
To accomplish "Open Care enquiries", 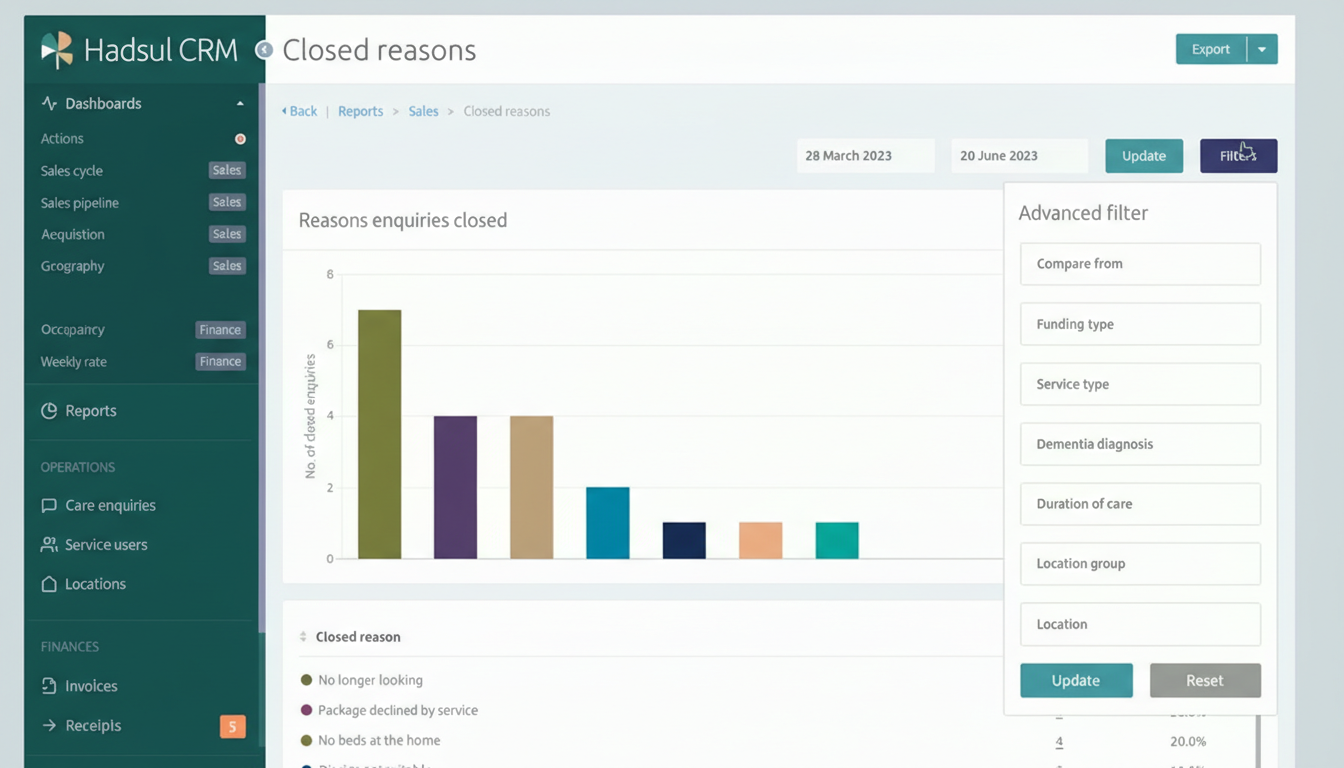I will [x=110, y=506].
